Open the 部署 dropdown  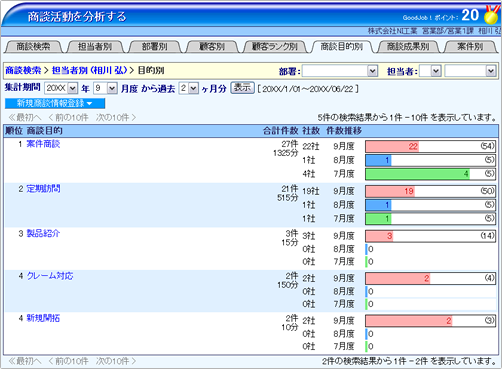pyautogui.click(x=340, y=71)
